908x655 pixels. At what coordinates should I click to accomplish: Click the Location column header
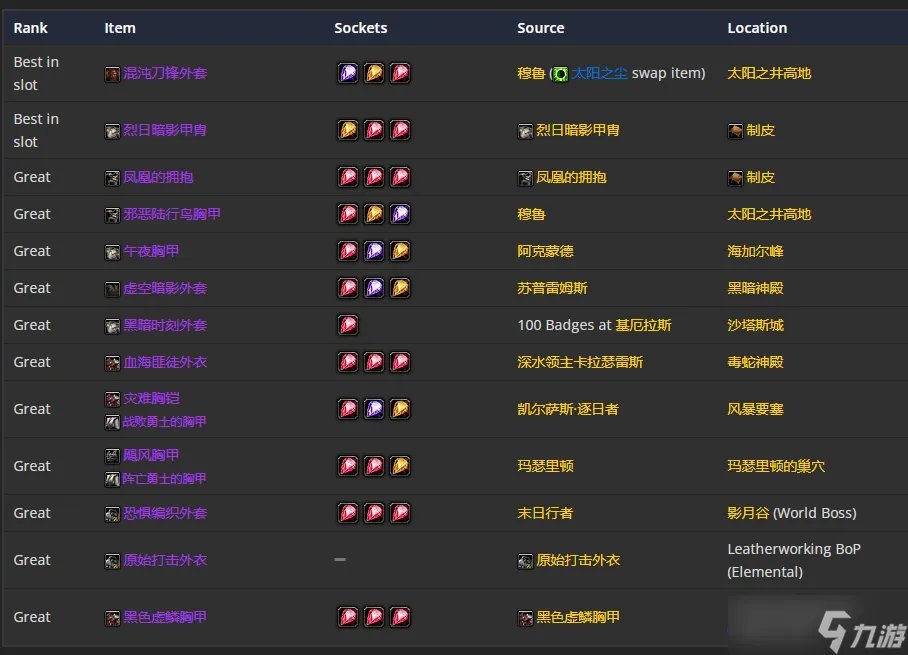tap(756, 28)
